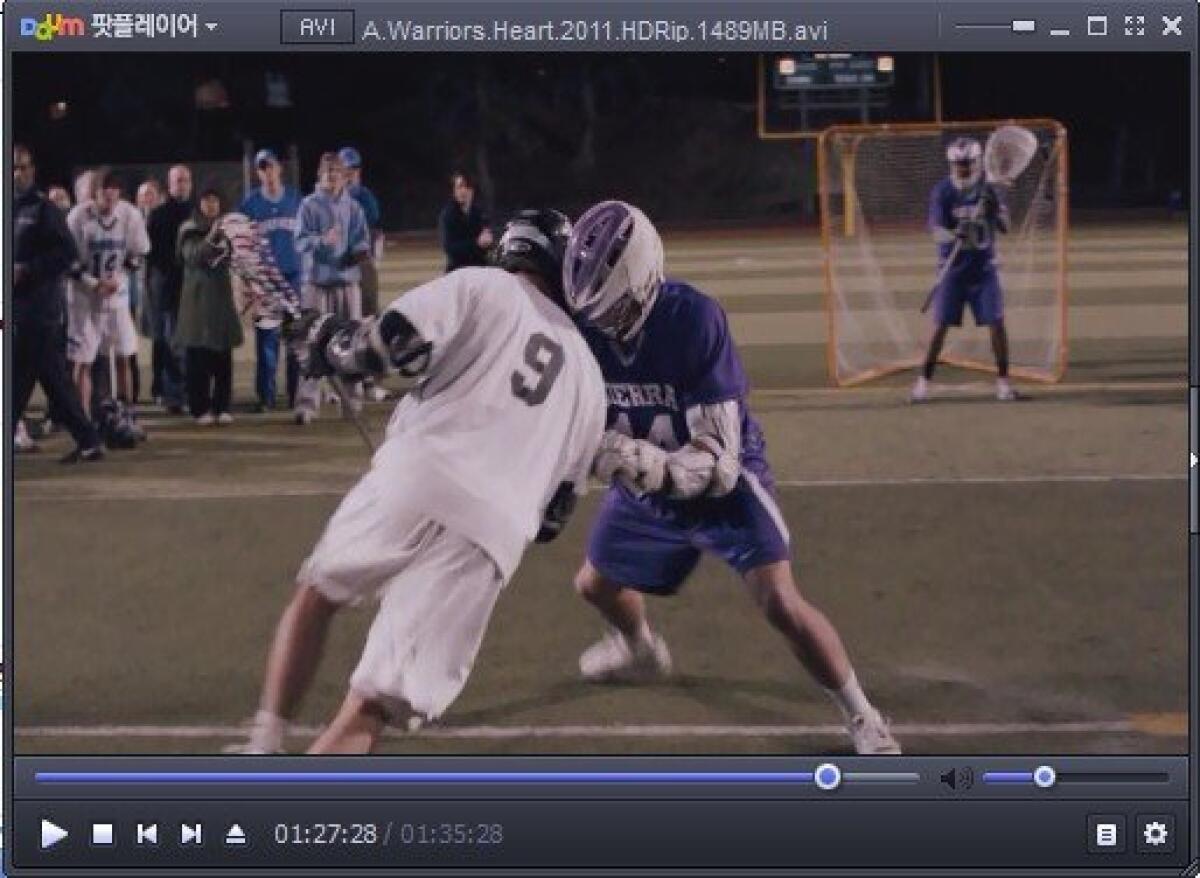Screen dimensions: 1200x878
Task: Open the settings gear
Action: (1155, 834)
